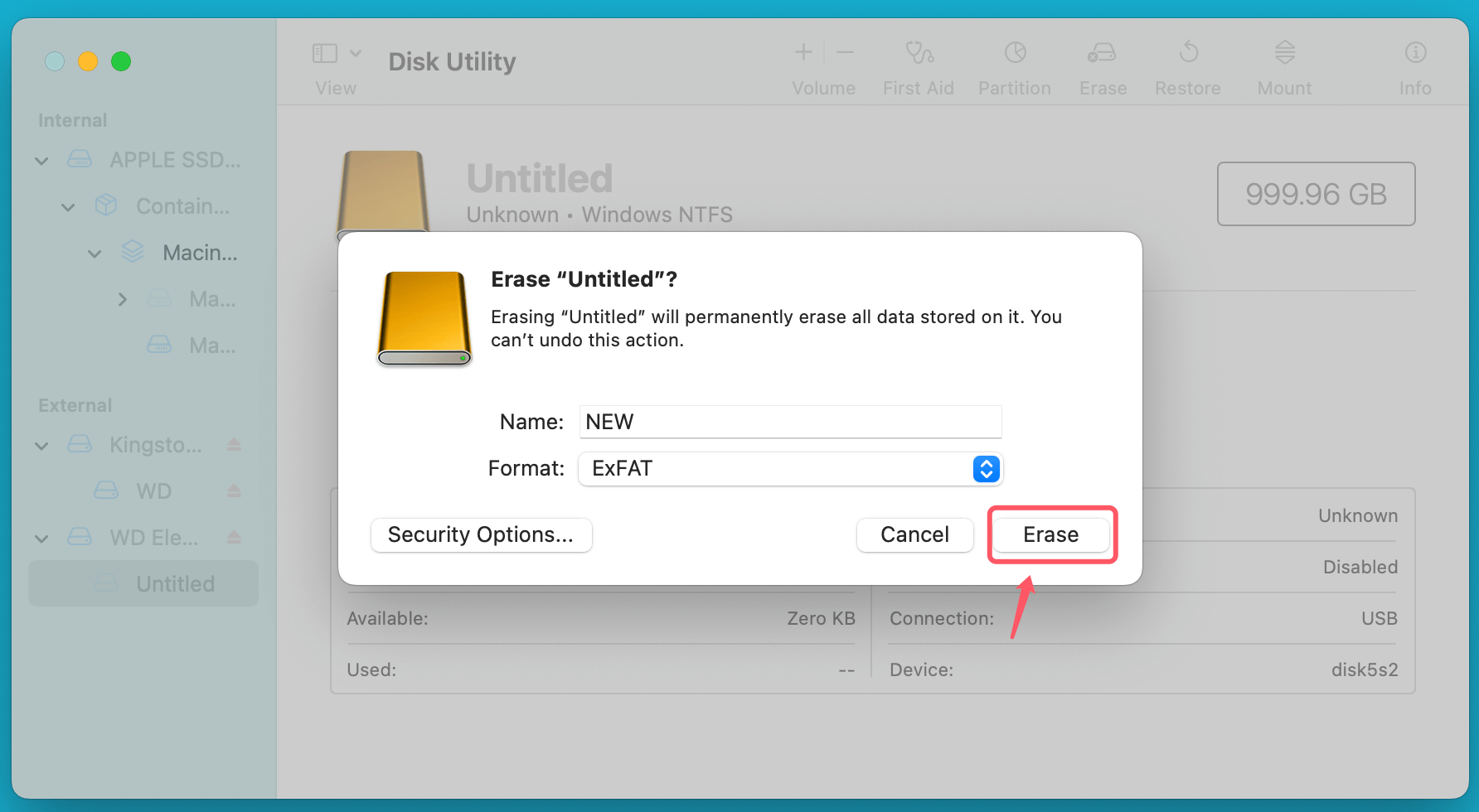1479x812 pixels.
Task: Confirm erasing with the Erase button
Action: [1050, 534]
